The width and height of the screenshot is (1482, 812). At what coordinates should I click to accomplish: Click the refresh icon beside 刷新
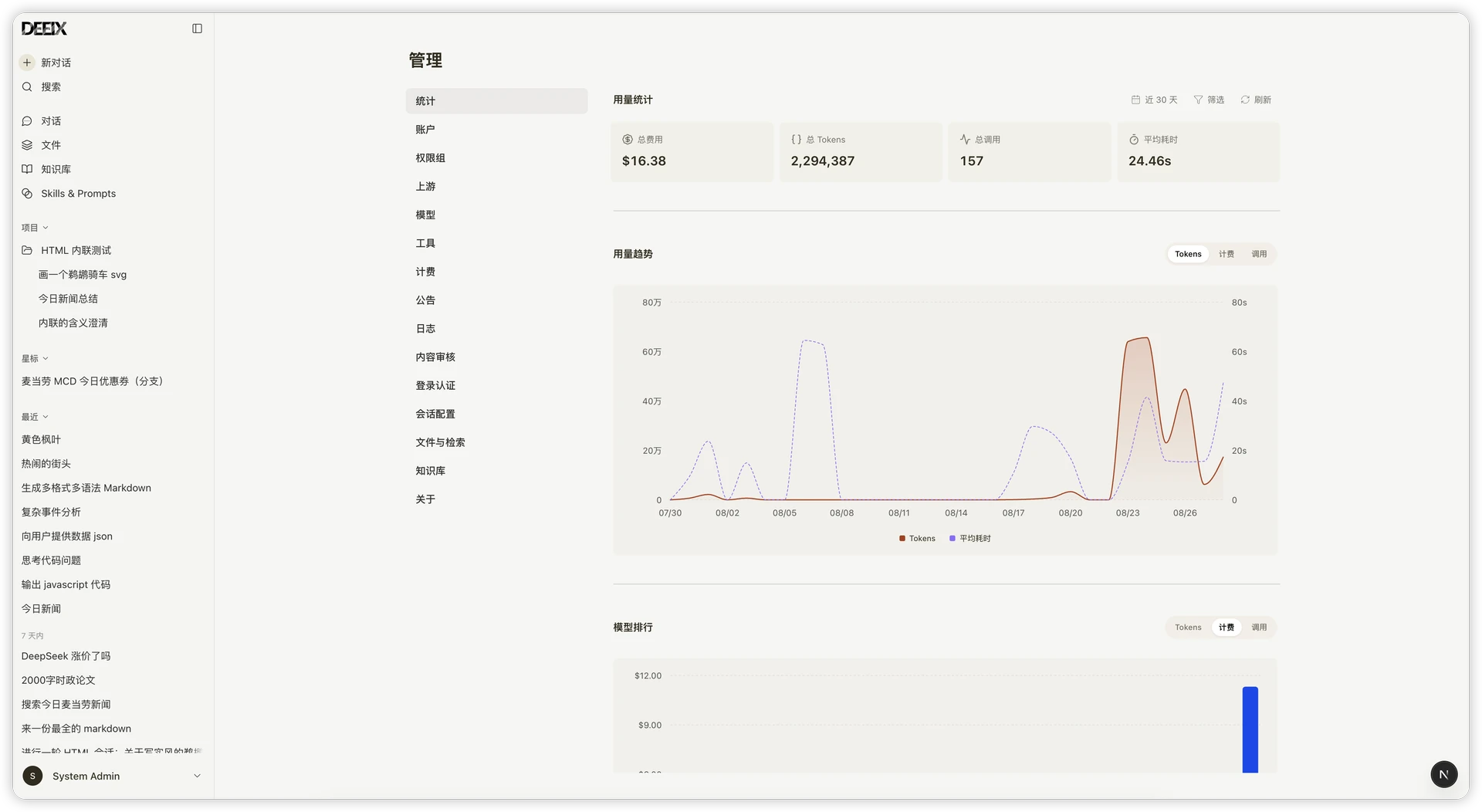pos(1245,100)
